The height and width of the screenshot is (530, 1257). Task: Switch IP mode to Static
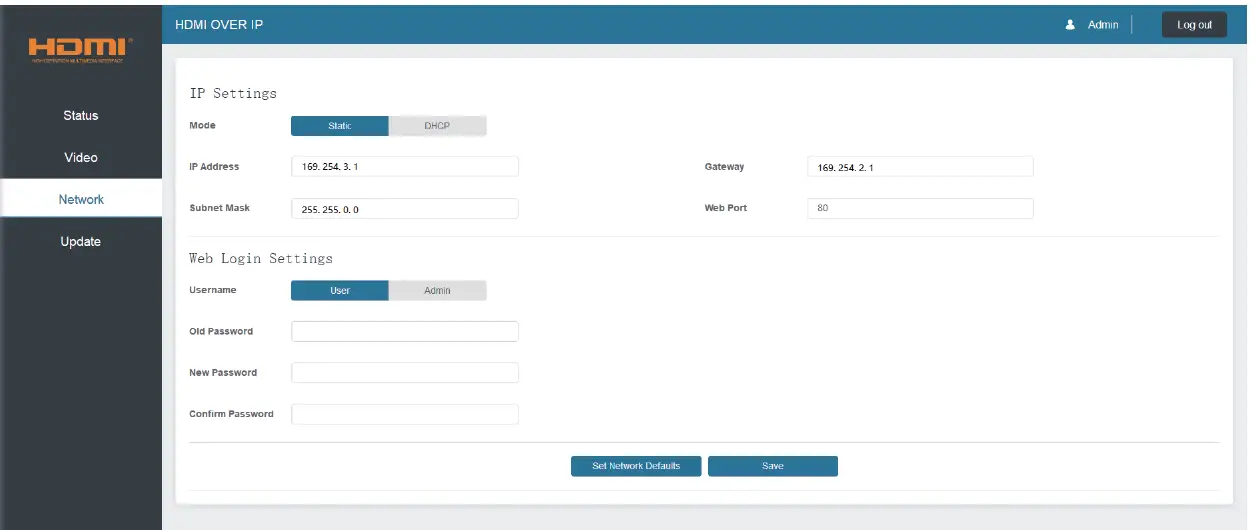[340, 126]
